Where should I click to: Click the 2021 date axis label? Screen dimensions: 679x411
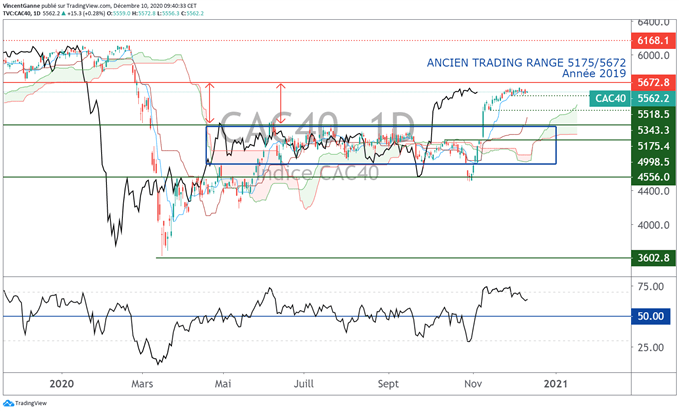555,384
